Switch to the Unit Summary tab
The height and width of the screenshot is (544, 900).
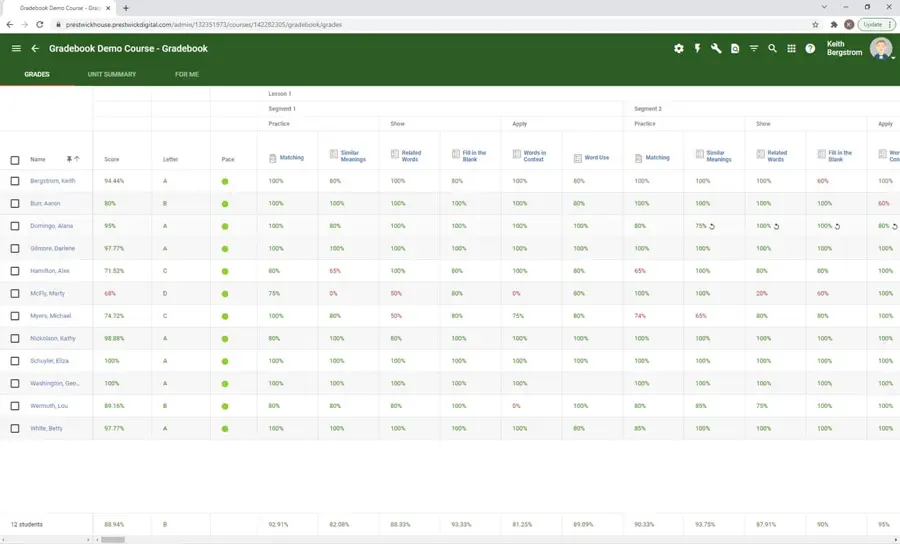coord(112,74)
